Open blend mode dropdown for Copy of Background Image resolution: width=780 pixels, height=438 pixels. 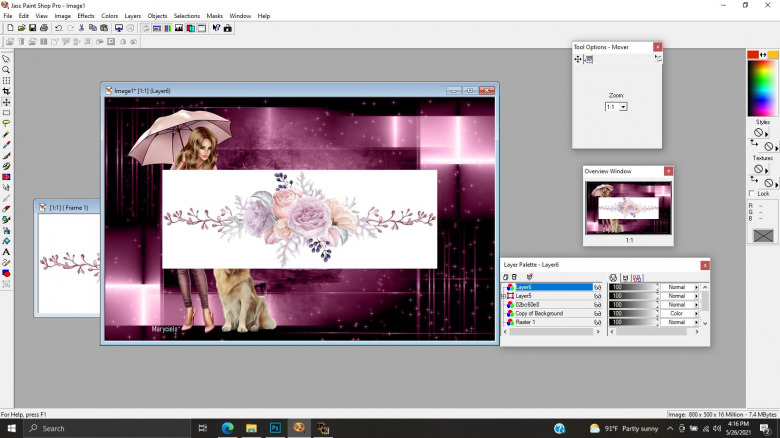696,314
